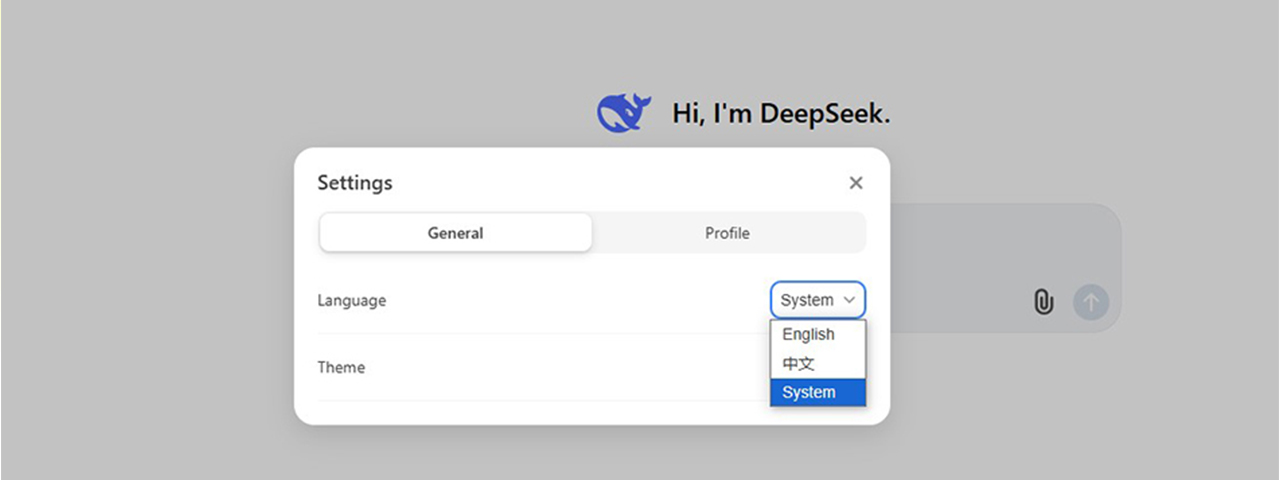Focus the chat message input box
This screenshot has height=480, width=1280.
(x=1003, y=268)
